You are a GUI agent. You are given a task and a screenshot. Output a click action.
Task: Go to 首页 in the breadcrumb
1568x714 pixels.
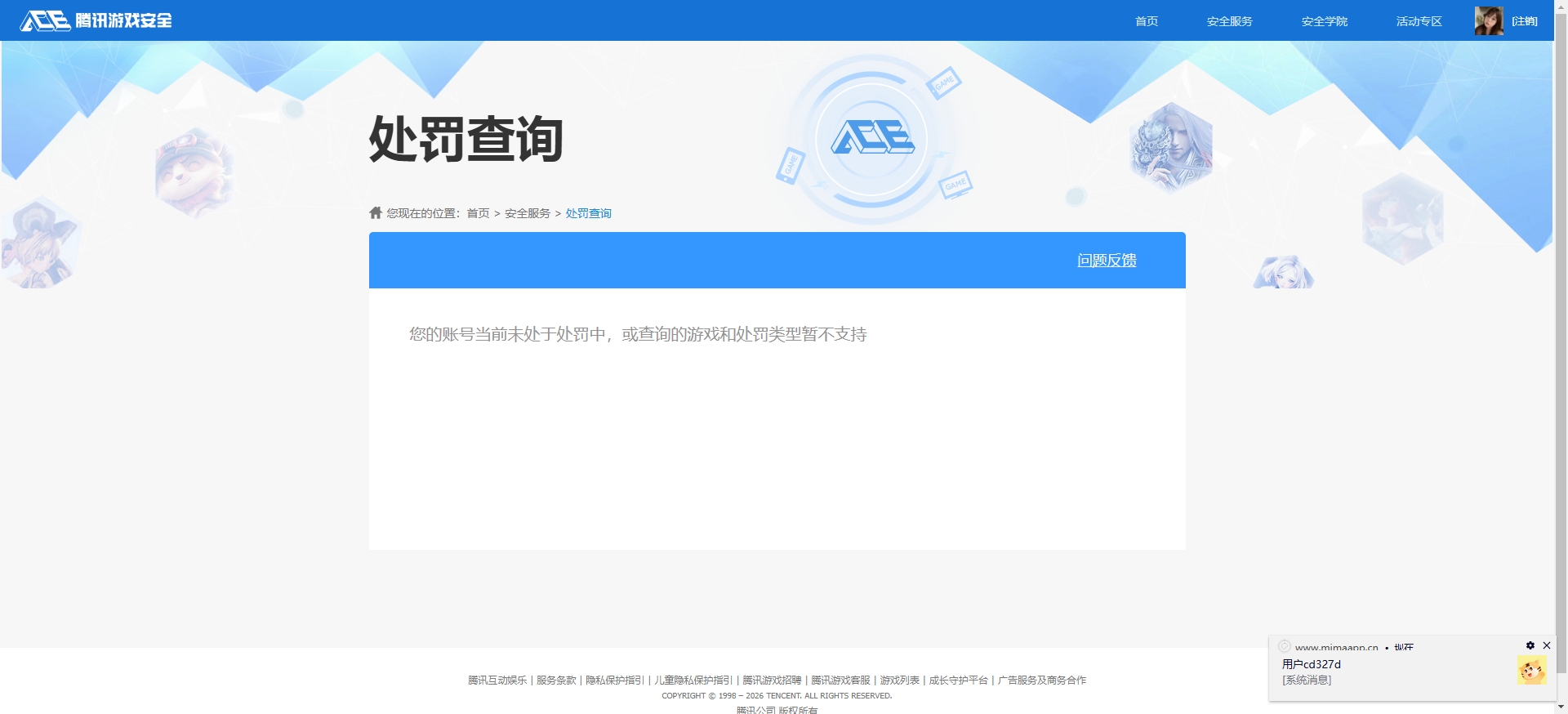[478, 213]
